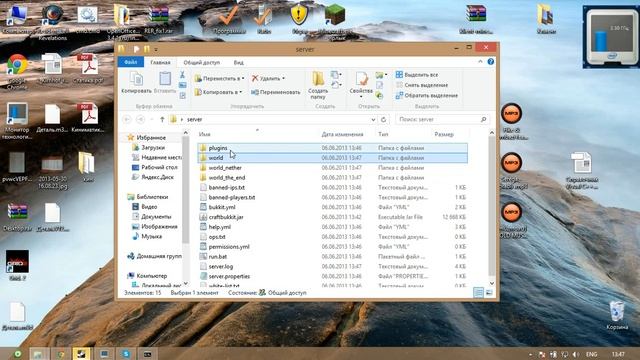
Task: Open the Удалить (Delete) dropdown
Action: point(268,78)
